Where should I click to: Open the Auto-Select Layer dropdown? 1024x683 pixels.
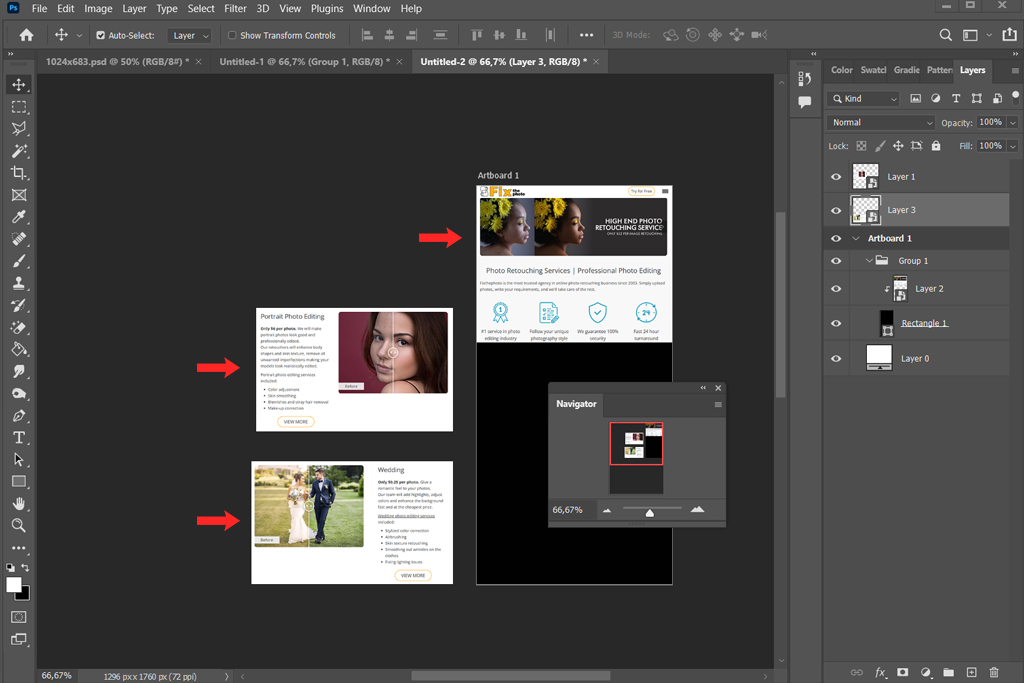tap(189, 35)
